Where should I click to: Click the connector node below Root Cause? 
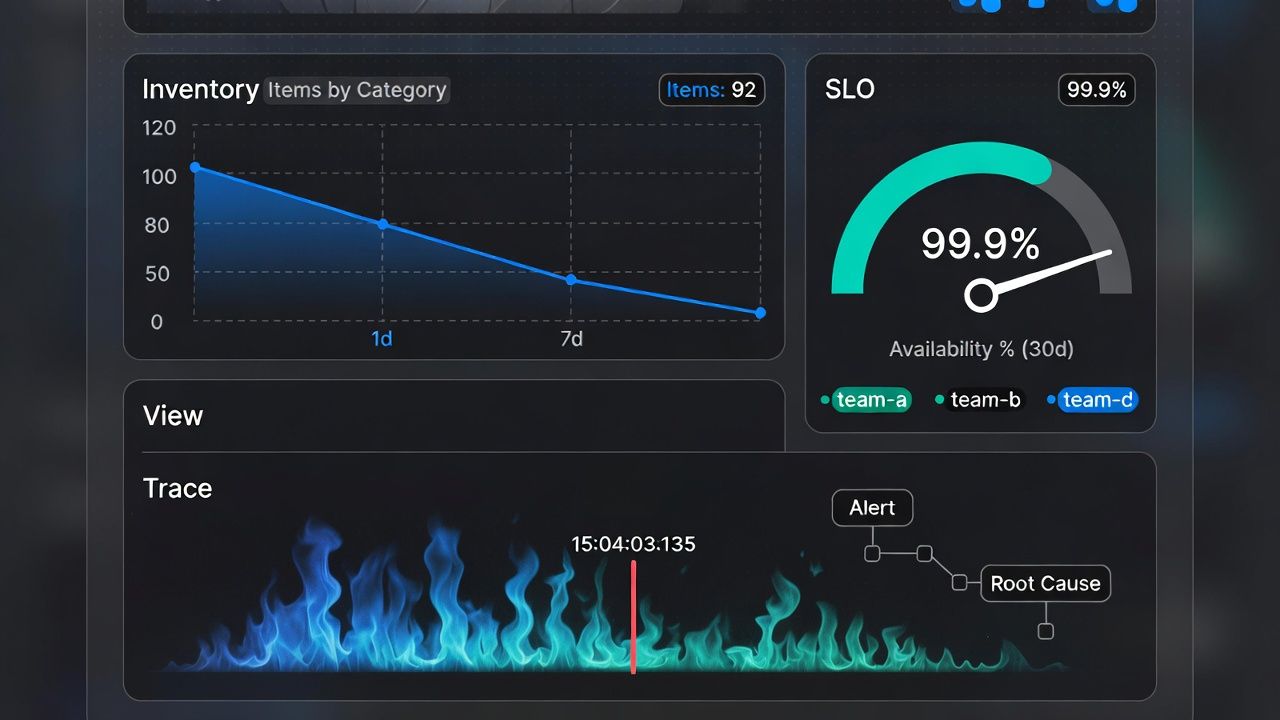point(1046,630)
